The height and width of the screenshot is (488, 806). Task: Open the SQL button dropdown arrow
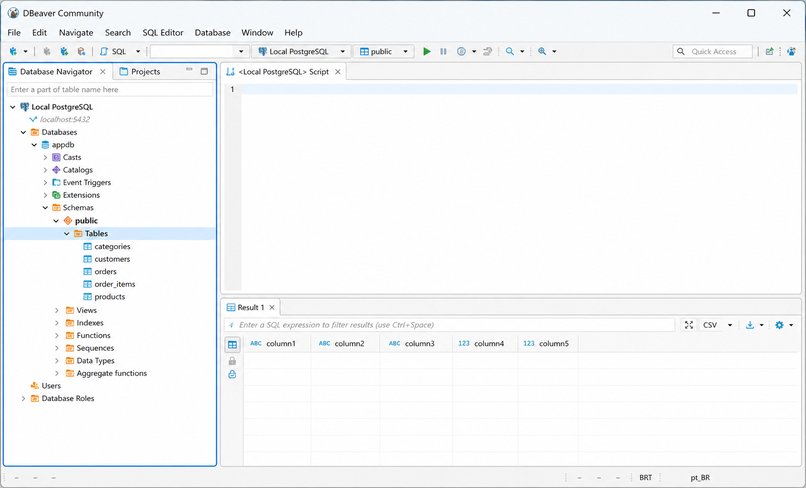(138, 51)
